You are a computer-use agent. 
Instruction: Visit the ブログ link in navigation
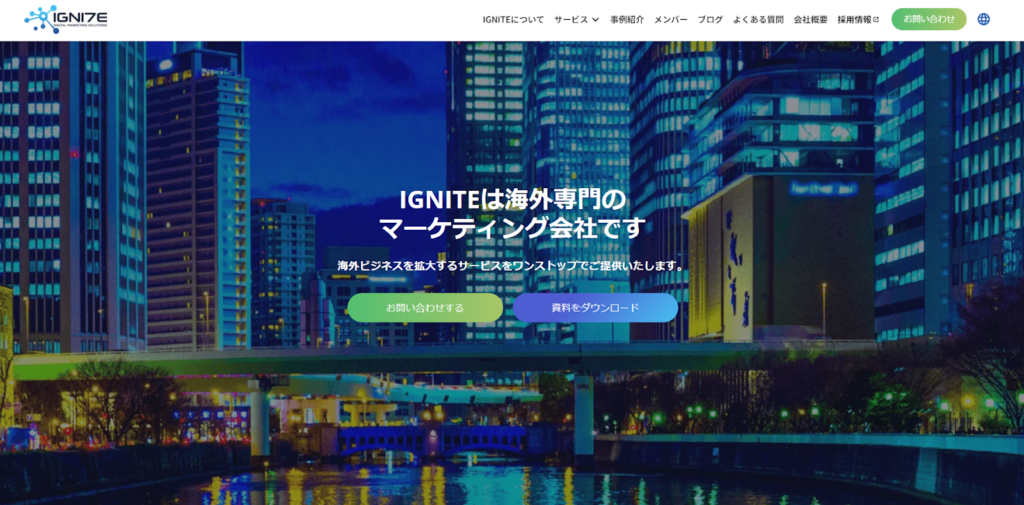click(x=711, y=20)
